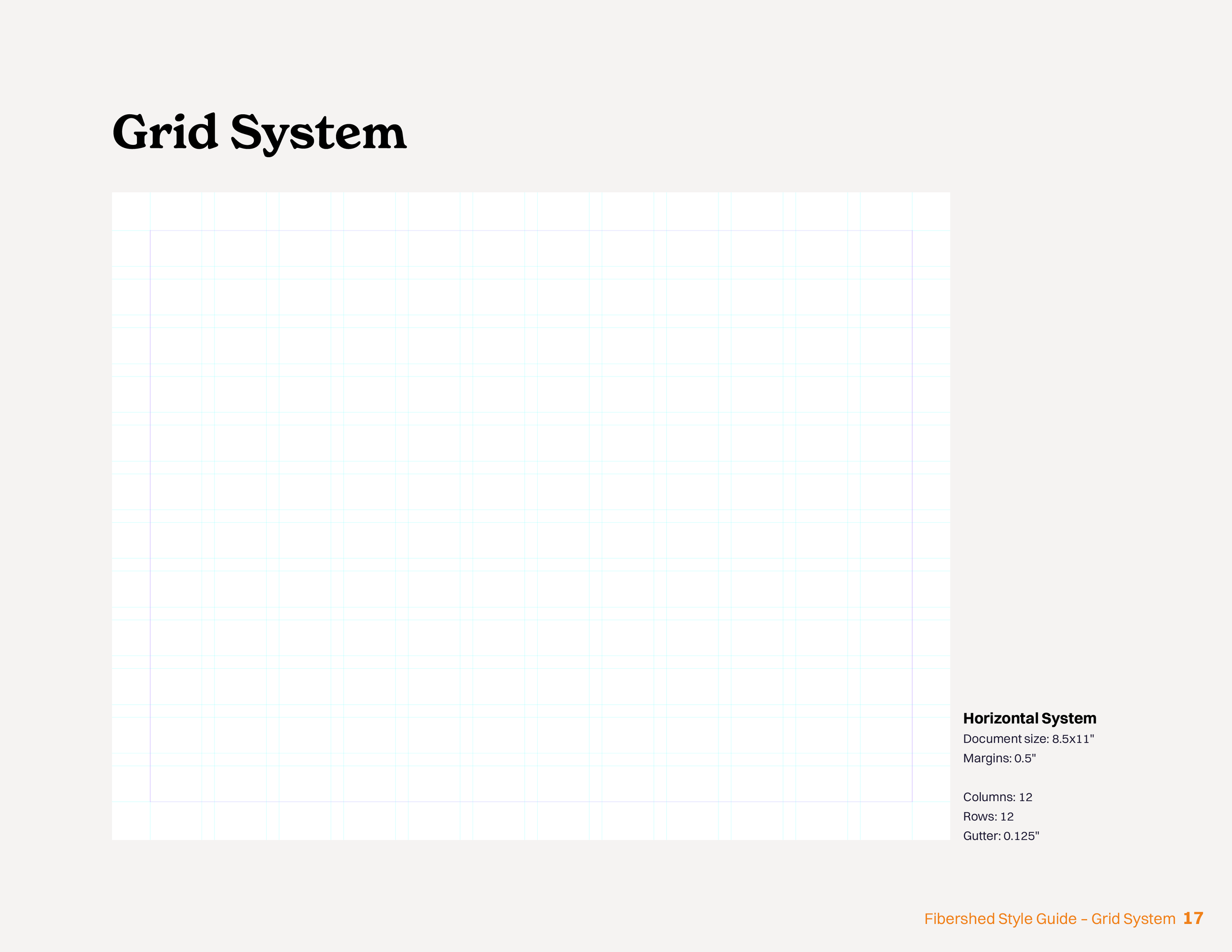Click the "Grid System" page title
The image size is (1232, 952).
tap(260, 133)
